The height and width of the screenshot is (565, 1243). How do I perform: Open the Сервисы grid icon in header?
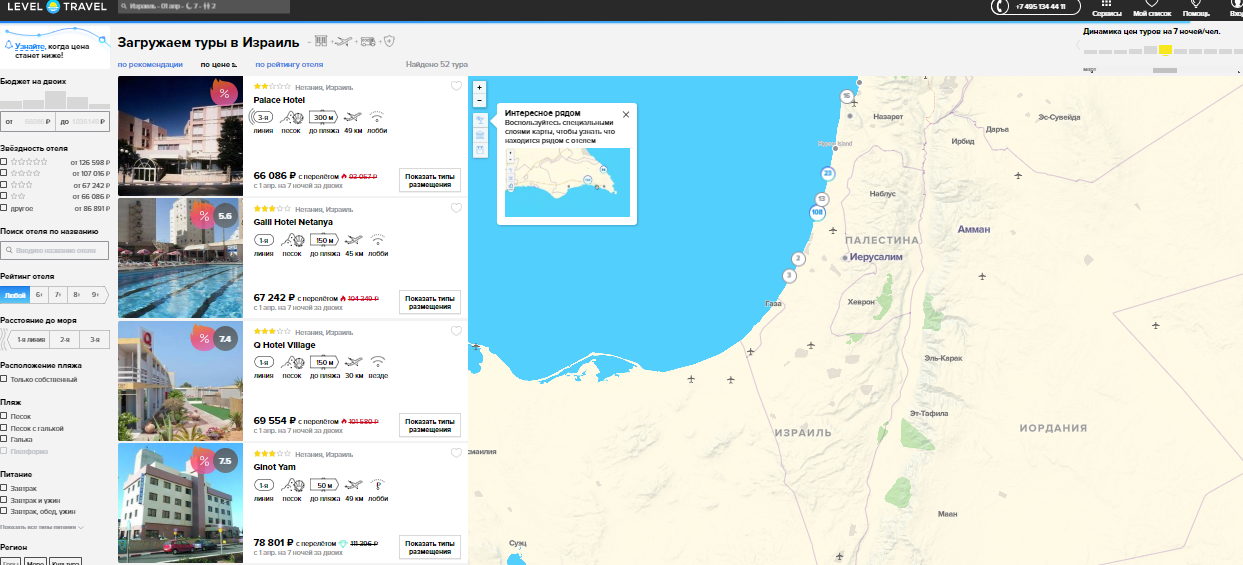tap(1106, 7)
